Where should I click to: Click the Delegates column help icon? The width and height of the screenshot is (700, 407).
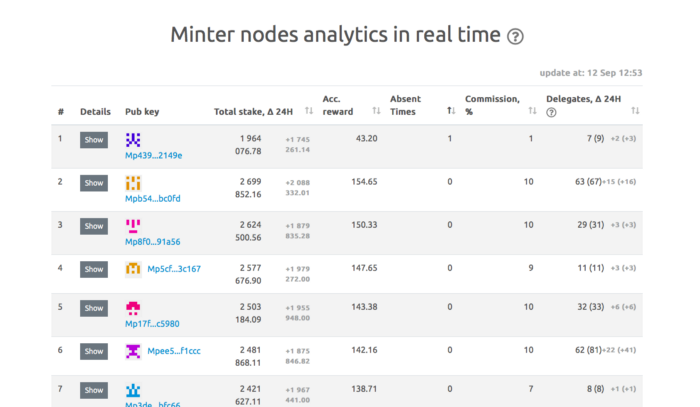551,112
